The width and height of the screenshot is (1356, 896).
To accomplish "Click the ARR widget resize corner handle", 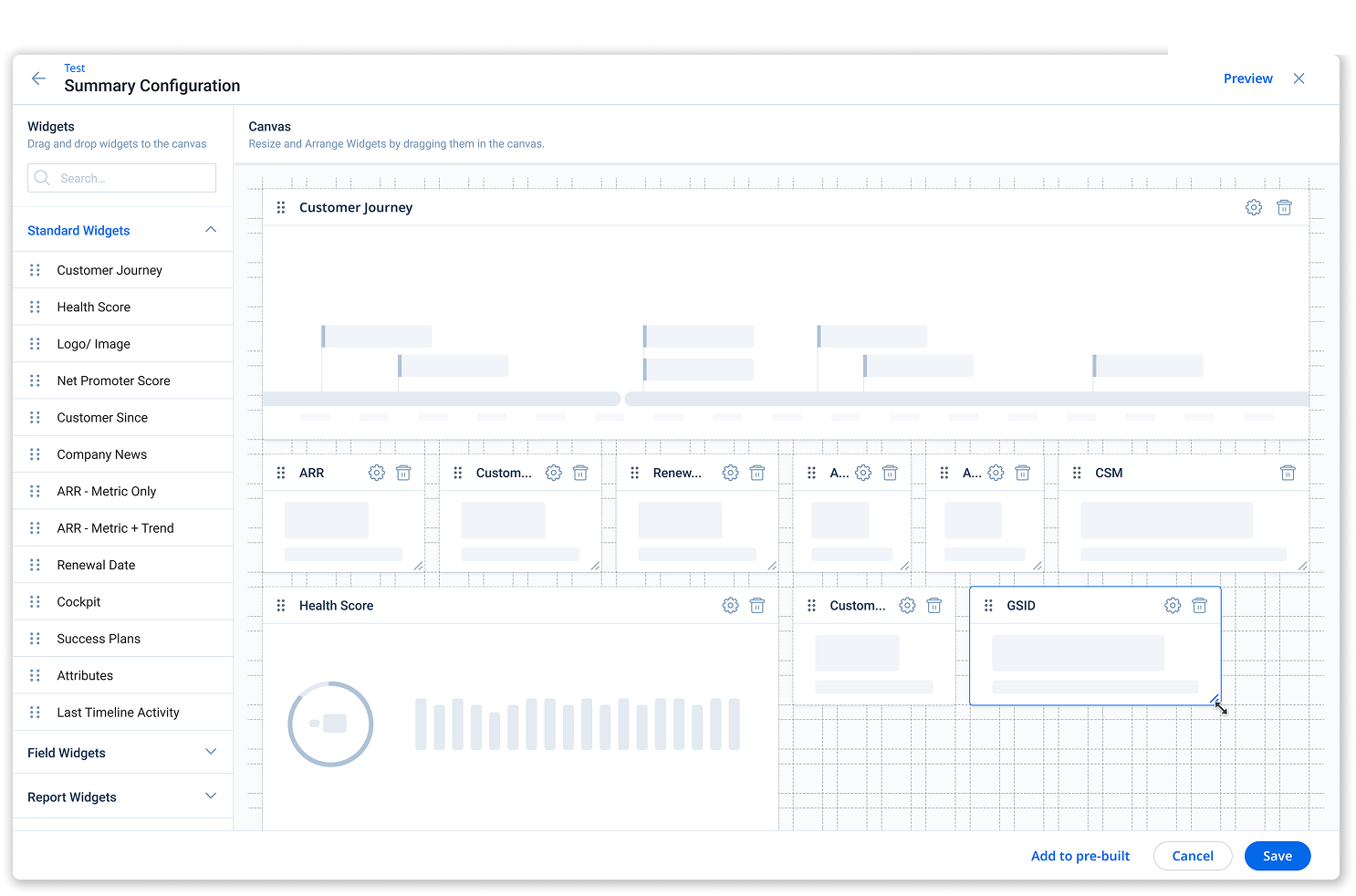I will (x=418, y=566).
